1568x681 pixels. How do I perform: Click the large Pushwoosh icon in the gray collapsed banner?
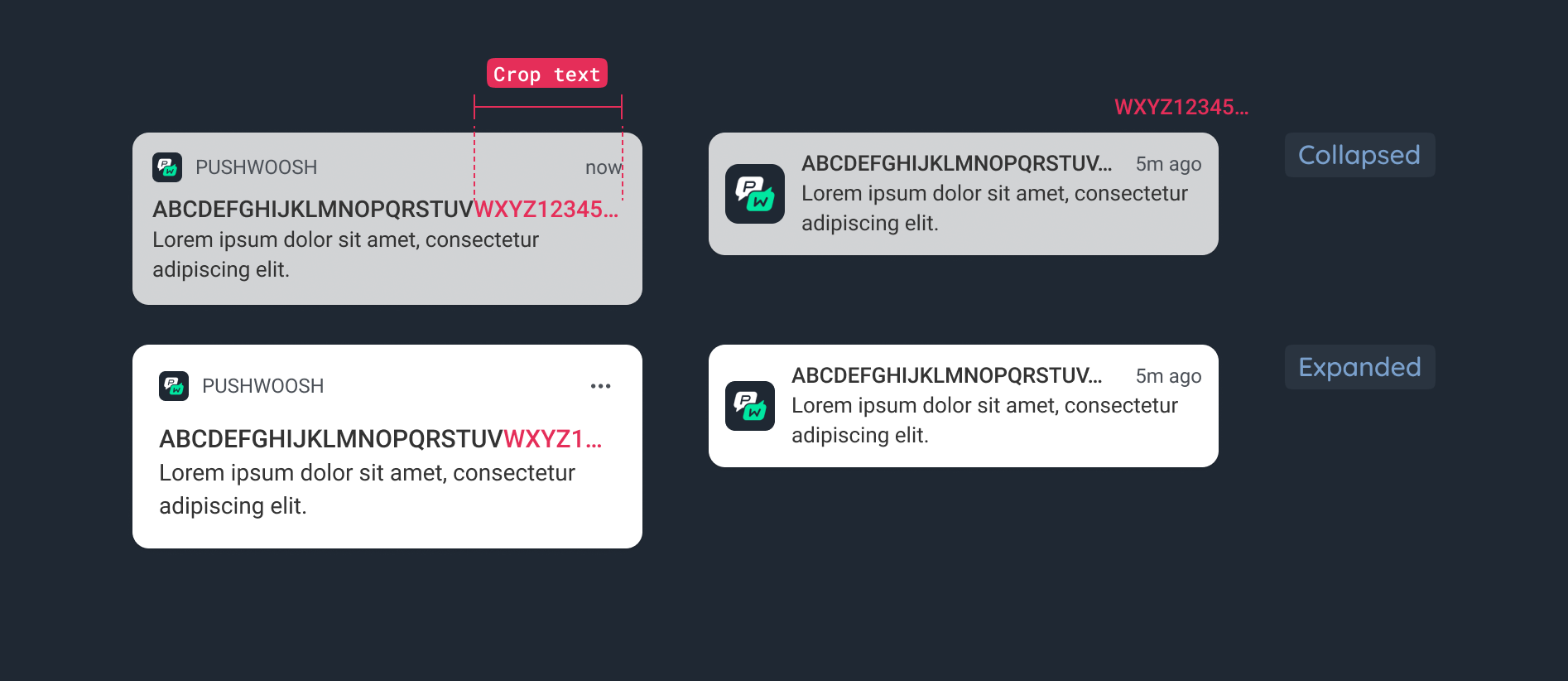coord(755,194)
